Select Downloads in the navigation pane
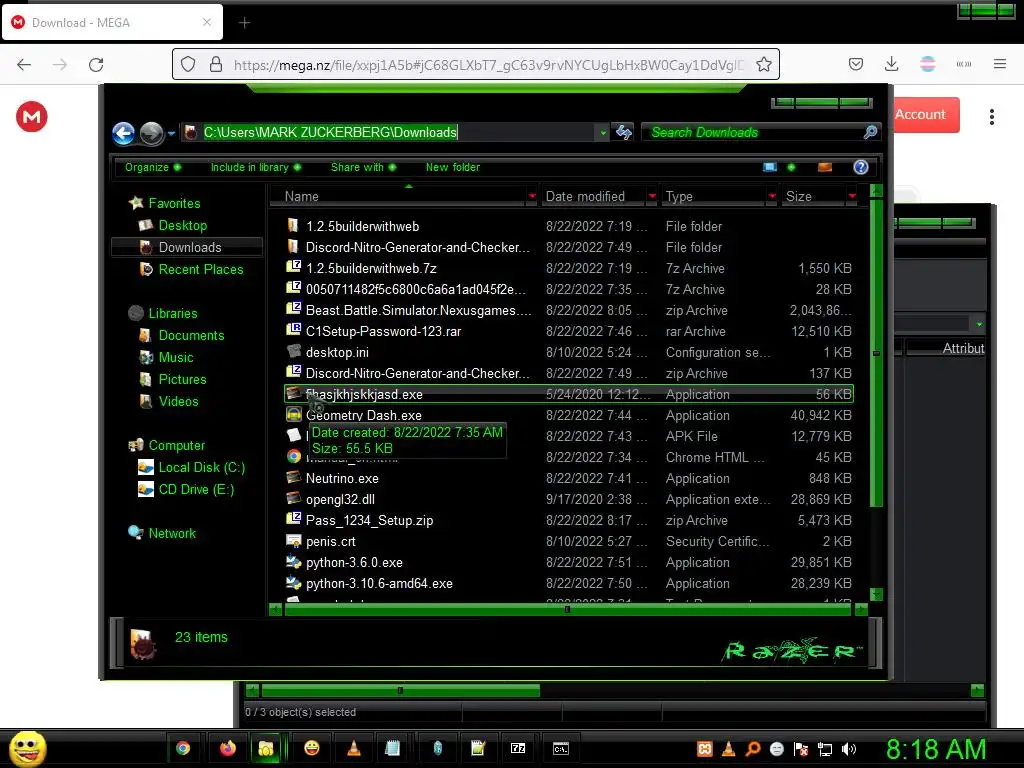This screenshot has width=1024, height=768. [x=189, y=247]
